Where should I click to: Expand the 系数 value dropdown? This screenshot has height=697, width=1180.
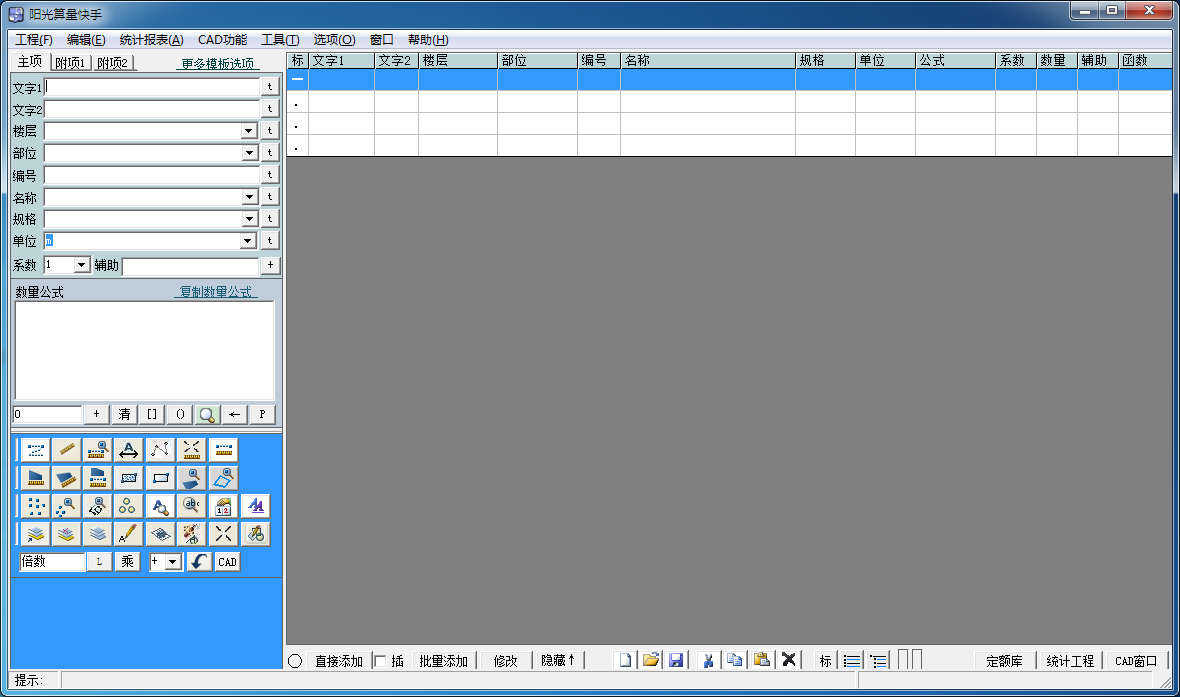coord(81,265)
